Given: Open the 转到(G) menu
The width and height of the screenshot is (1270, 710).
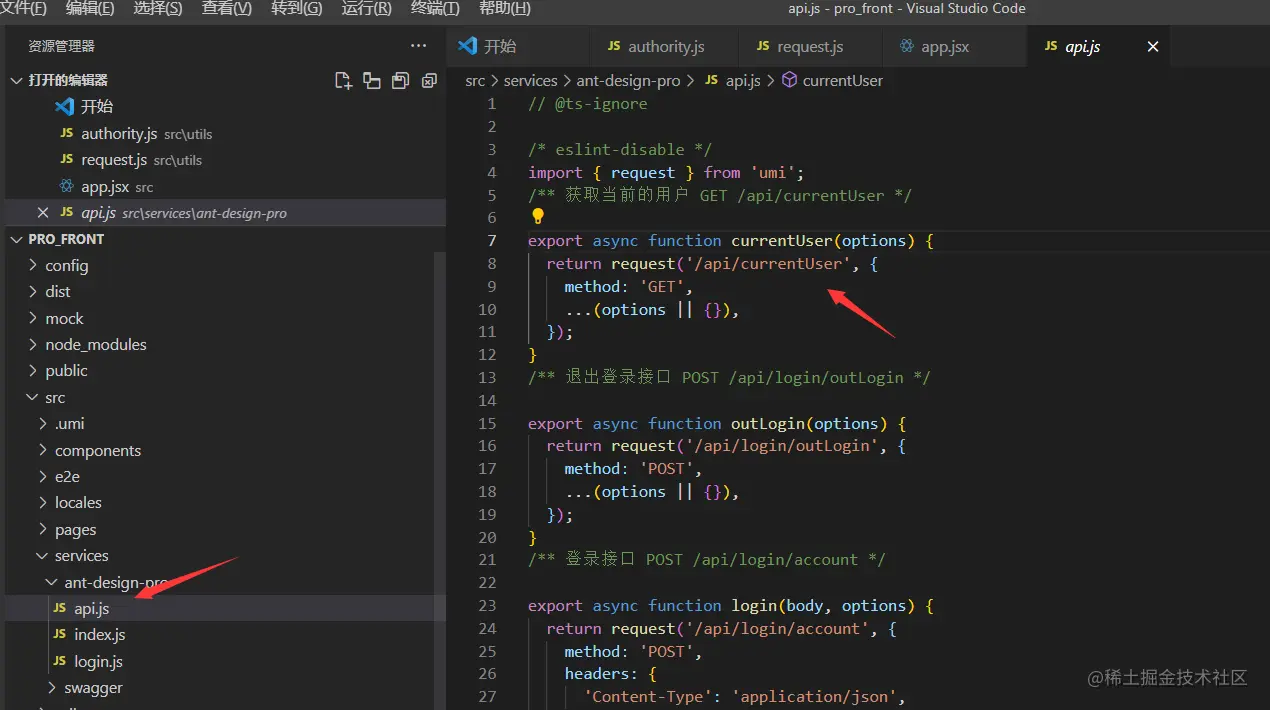Looking at the screenshot, I should point(297,9).
